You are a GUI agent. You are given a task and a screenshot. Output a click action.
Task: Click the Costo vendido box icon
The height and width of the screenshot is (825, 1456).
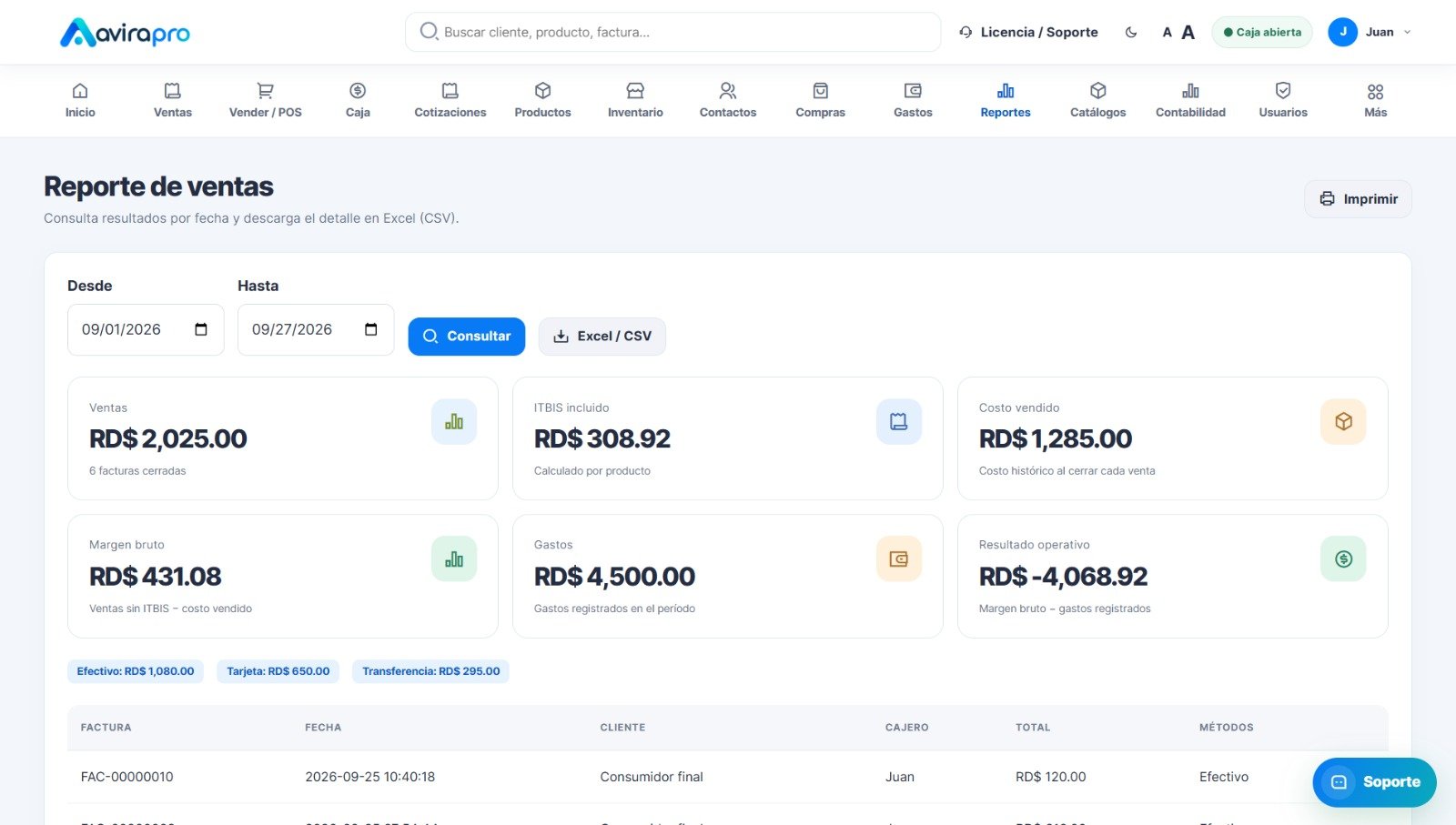coord(1343,422)
